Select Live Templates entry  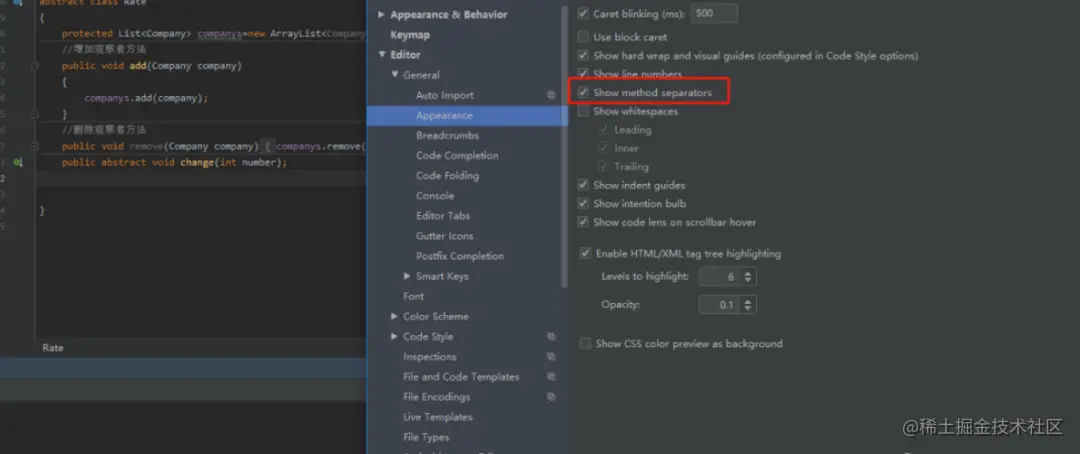pos(438,417)
